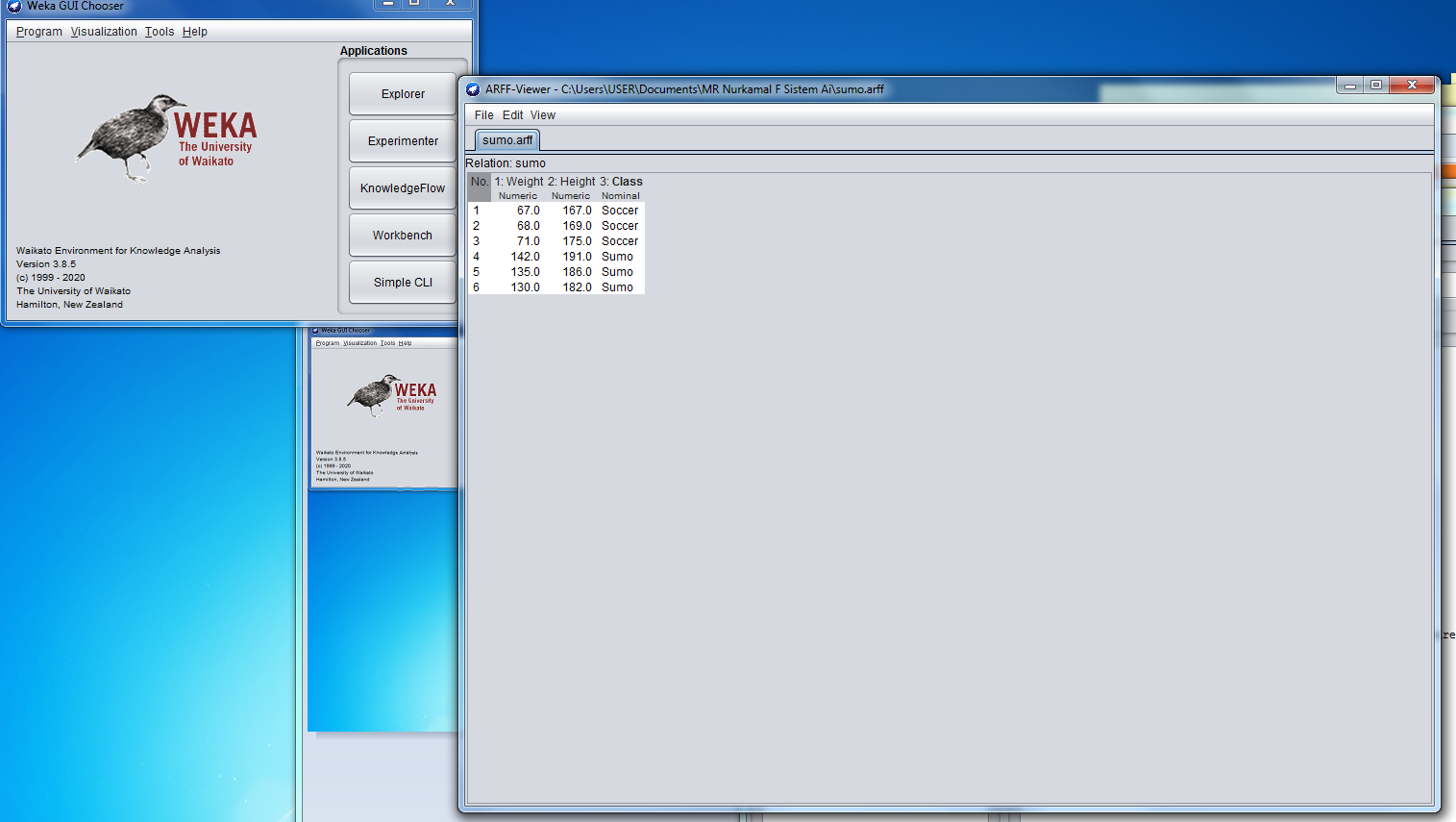The width and height of the screenshot is (1456, 822).
Task: Click the ARFF-Viewer title bar icon
Action: [x=473, y=89]
